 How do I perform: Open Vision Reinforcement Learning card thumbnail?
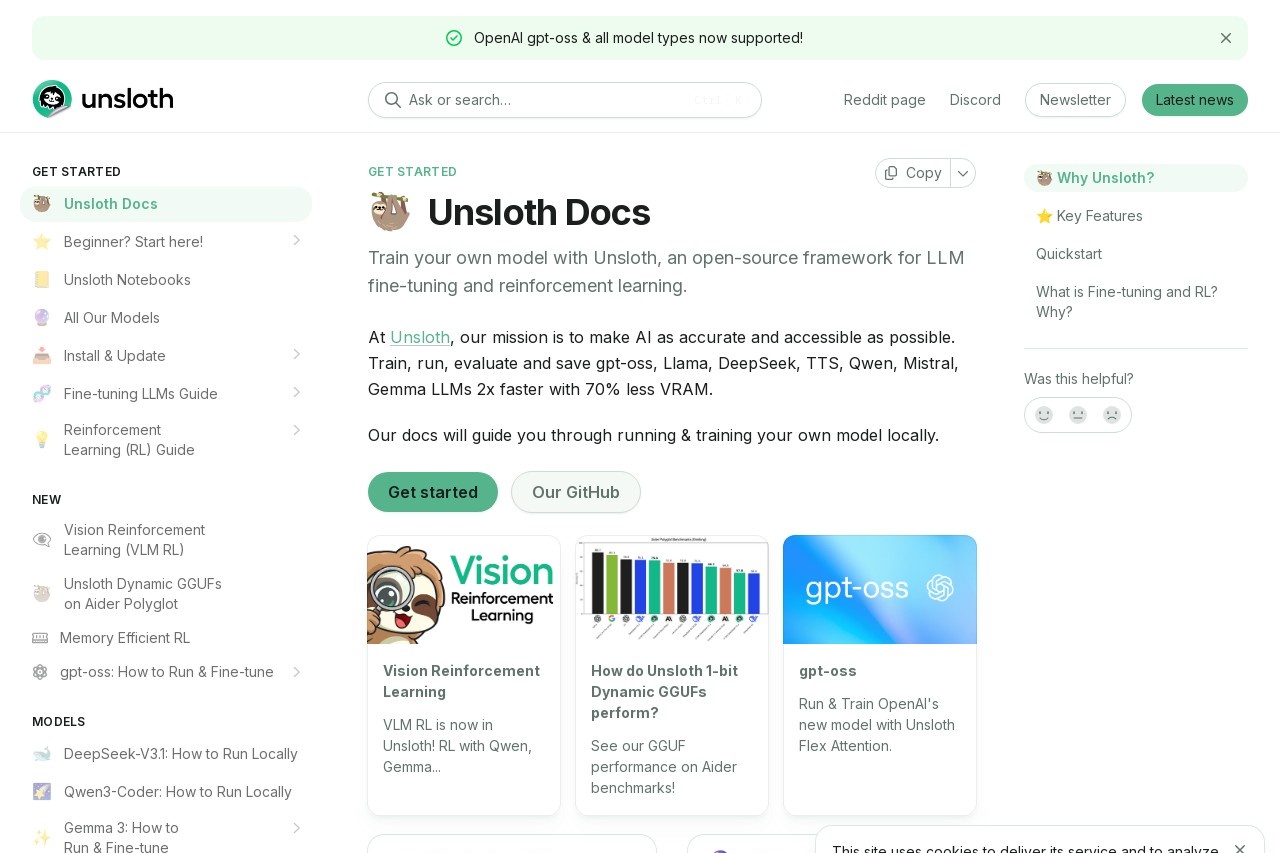[x=464, y=590]
